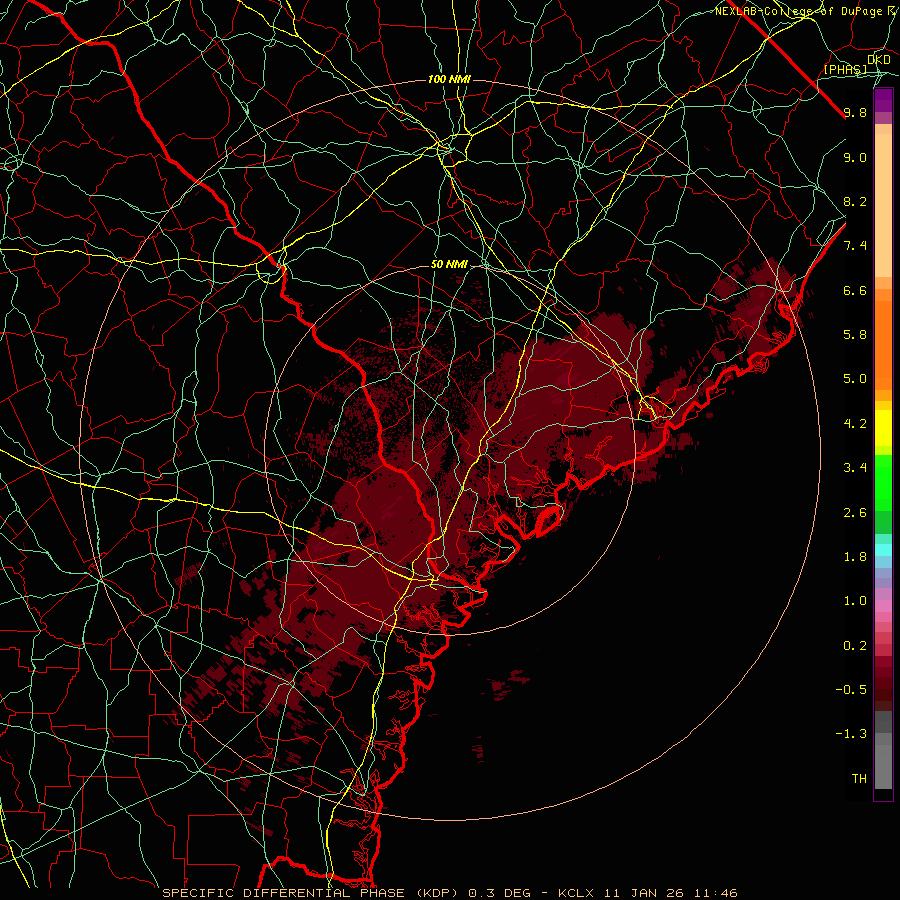This screenshot has width=900, height=900.
Task: Click the 3.4 value on the color scale
Action: 855,468
